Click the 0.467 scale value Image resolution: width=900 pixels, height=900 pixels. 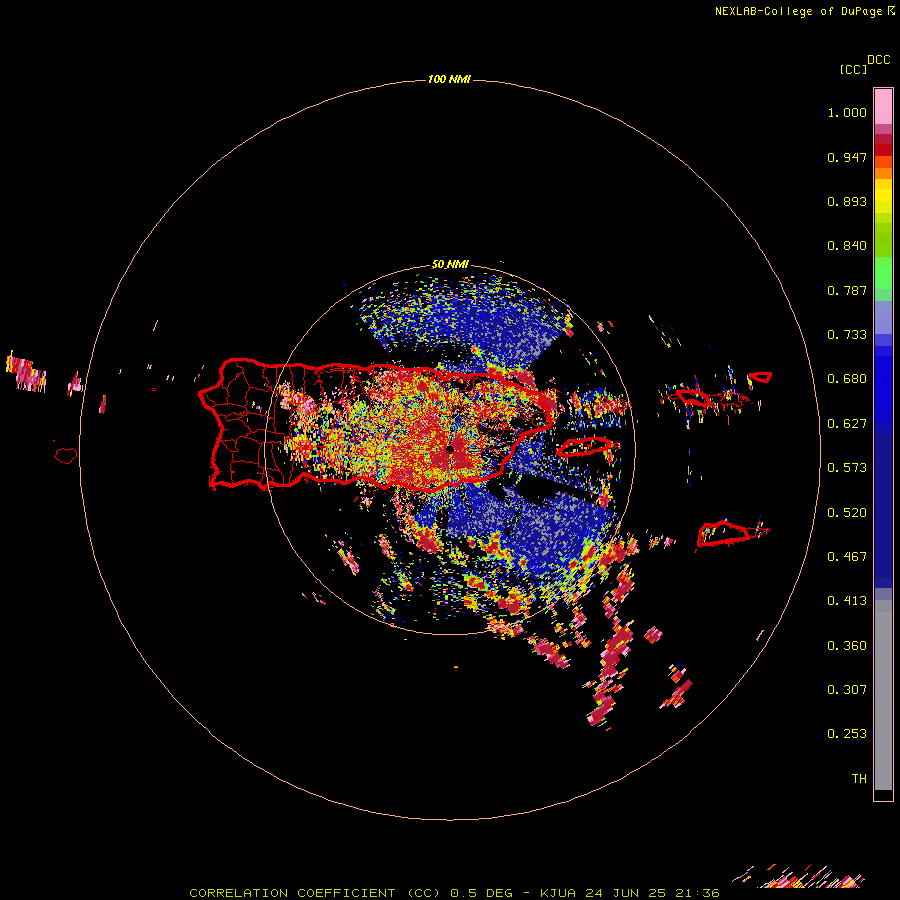coord(847,557)
